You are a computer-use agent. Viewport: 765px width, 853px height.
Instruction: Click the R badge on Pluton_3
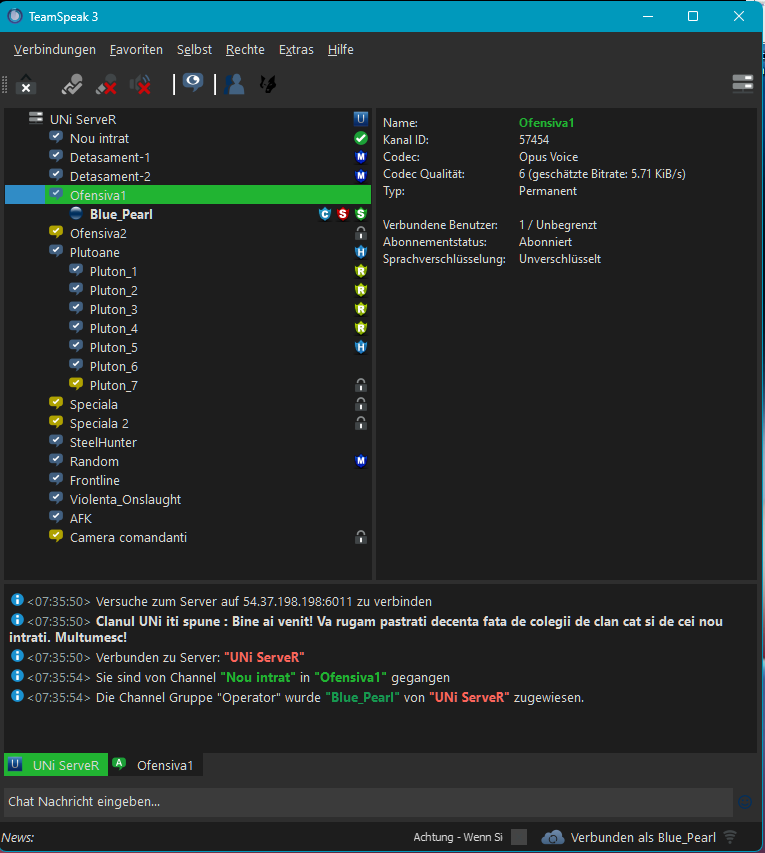point(361,309)
